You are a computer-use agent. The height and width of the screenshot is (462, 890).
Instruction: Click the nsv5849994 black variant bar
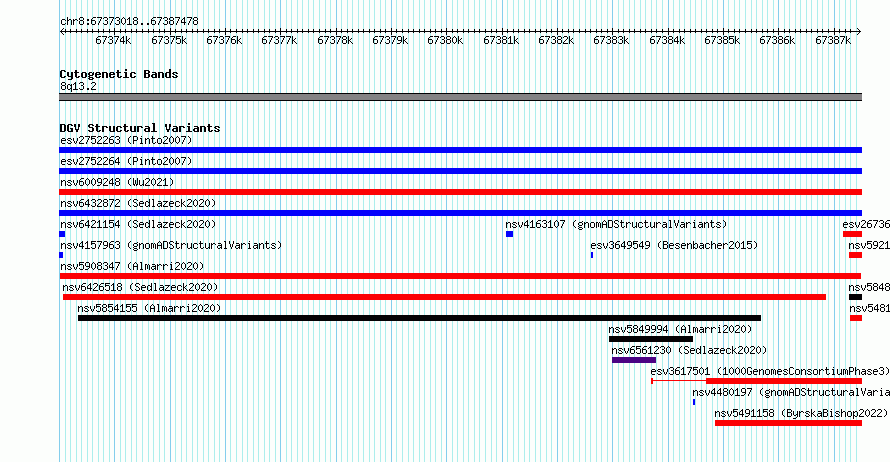tap(651, 339)
